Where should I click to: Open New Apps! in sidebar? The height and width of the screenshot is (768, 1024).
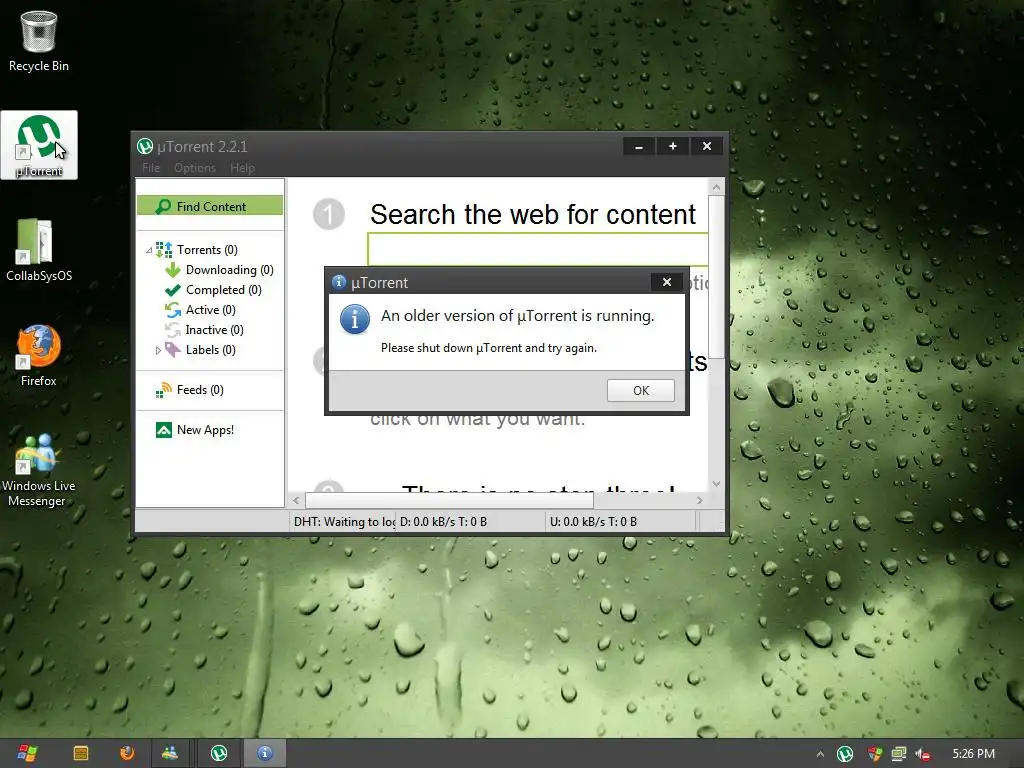click(205, 430)
